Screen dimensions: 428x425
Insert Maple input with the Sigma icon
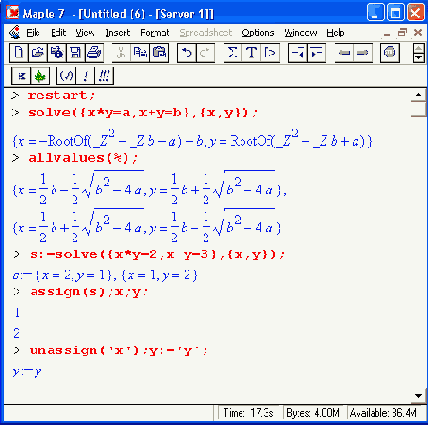[x=233, y=53]
